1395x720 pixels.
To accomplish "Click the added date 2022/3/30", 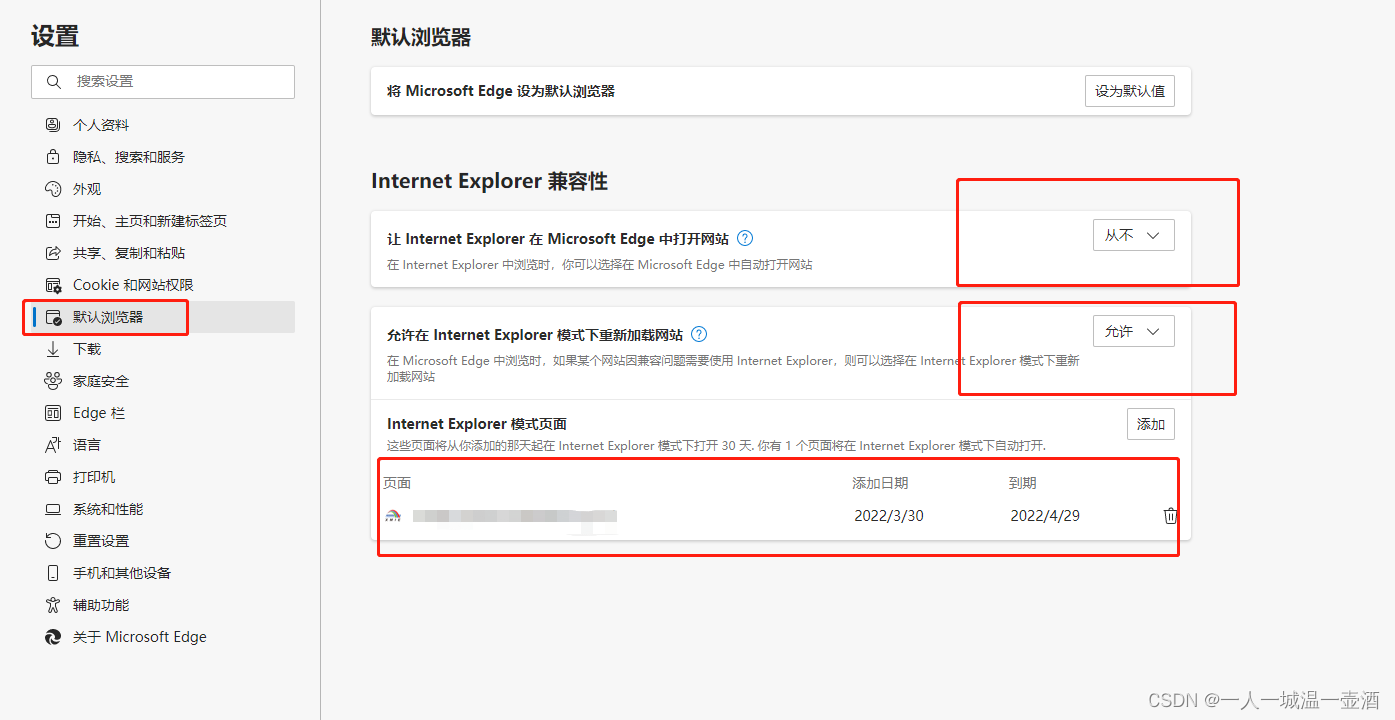I will point(889,516).
